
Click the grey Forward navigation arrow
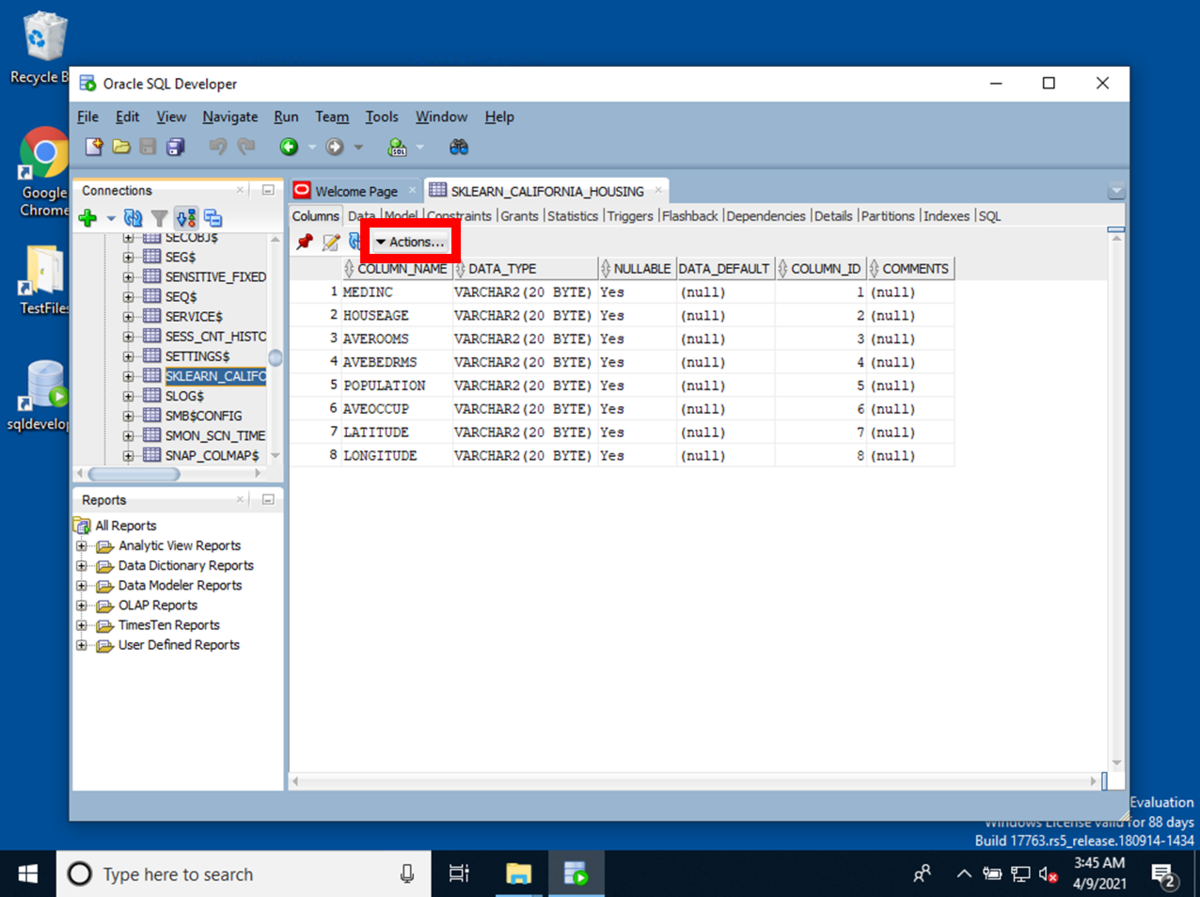(334, 147)
